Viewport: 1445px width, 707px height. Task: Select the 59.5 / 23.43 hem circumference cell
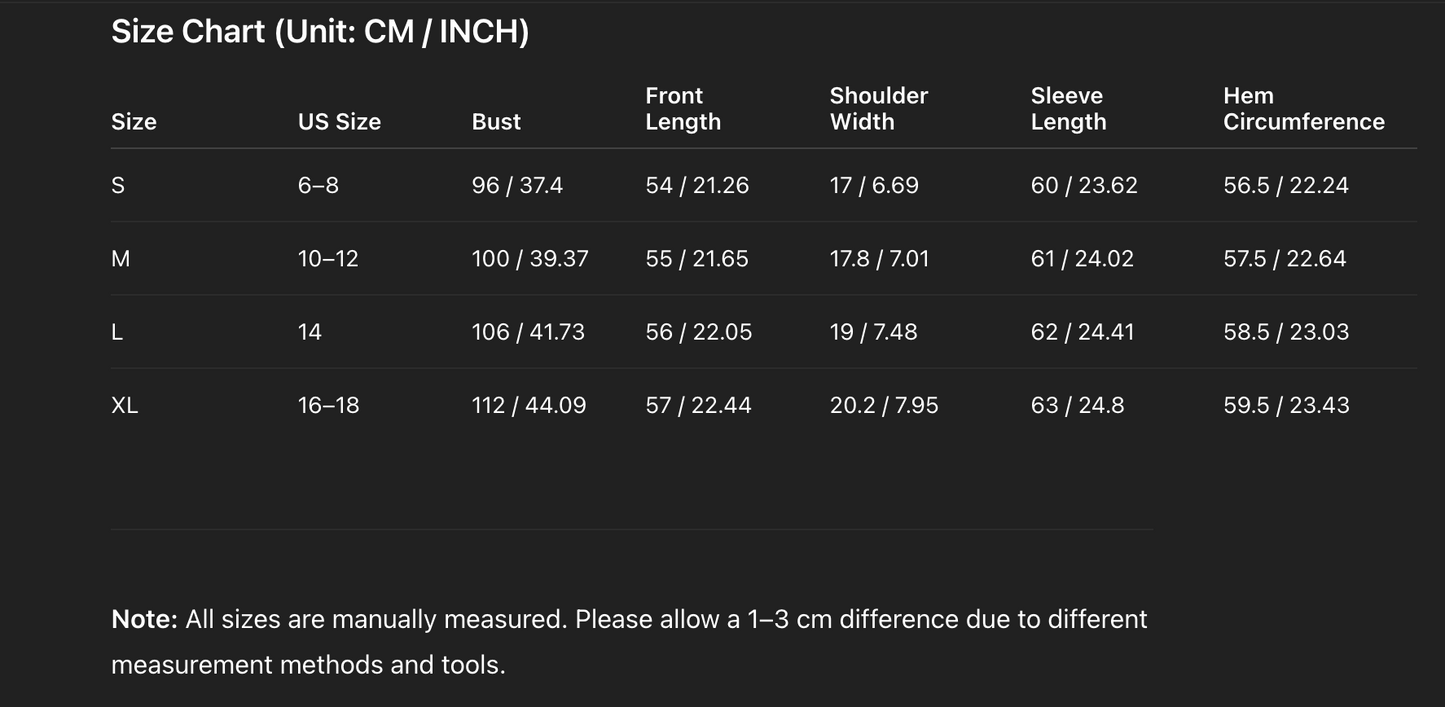1286,405
